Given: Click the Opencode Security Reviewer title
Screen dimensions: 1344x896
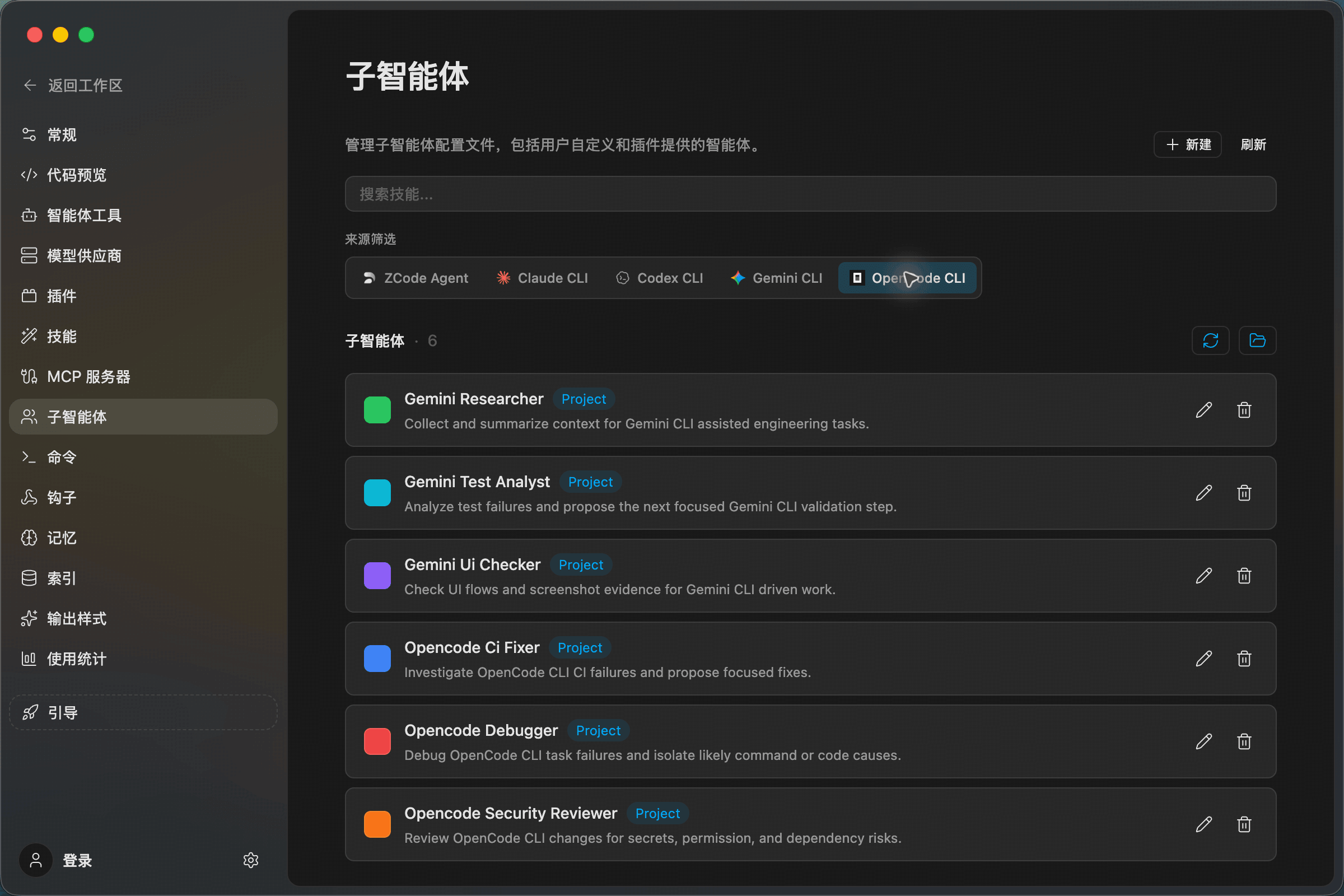Looking at the screenshot, I should click(x=511, y=813).
